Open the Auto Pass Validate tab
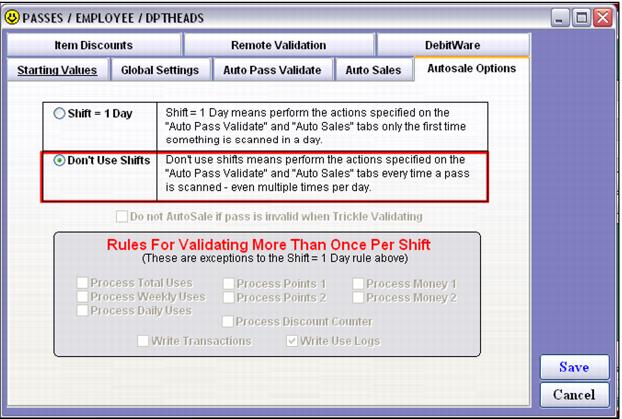The height and width of the screenshot is (419, 622). (x=273, y=70)
